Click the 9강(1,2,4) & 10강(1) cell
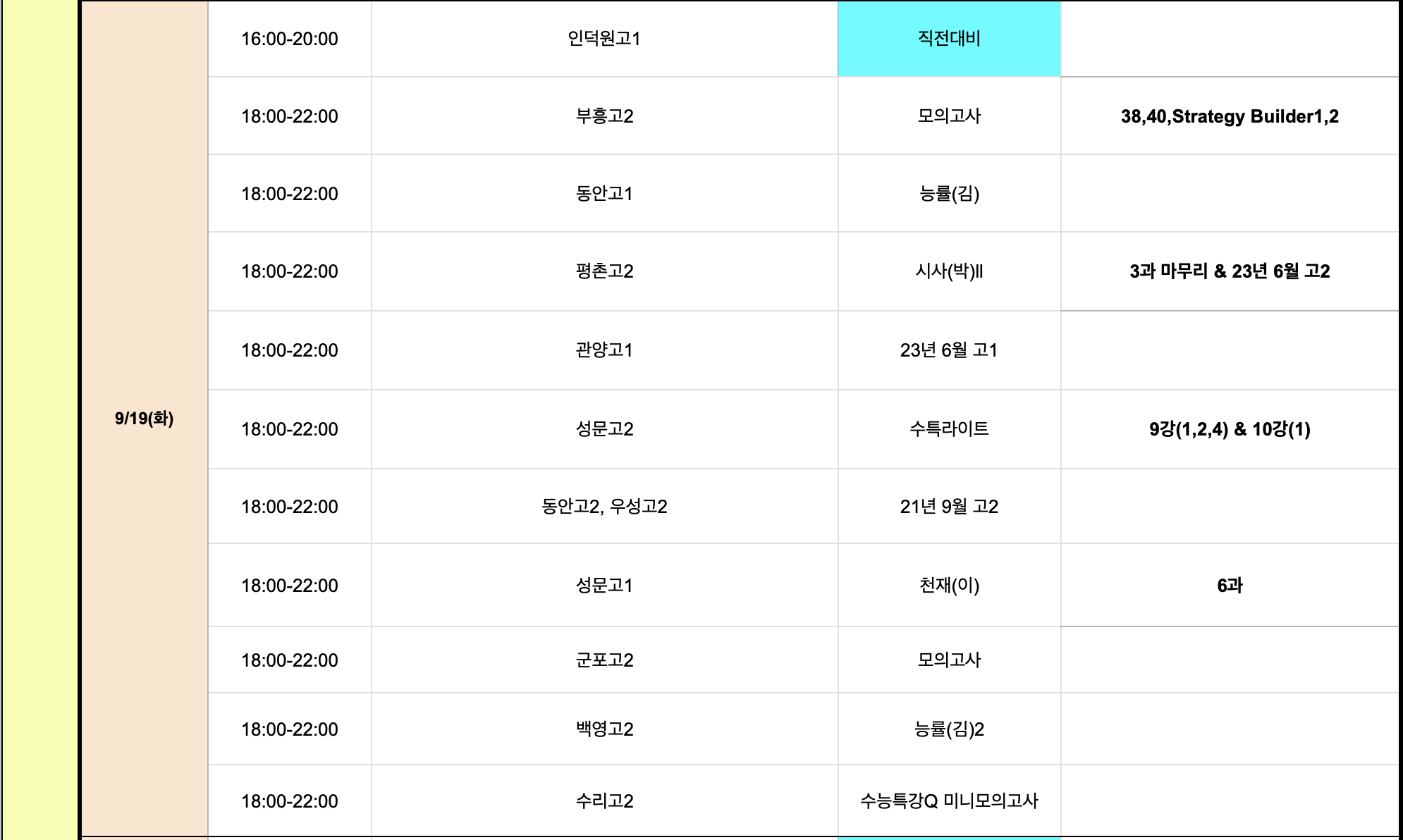Image resolution: width=1403 pixels, height=840 pixels. [x=1230, y=429]
